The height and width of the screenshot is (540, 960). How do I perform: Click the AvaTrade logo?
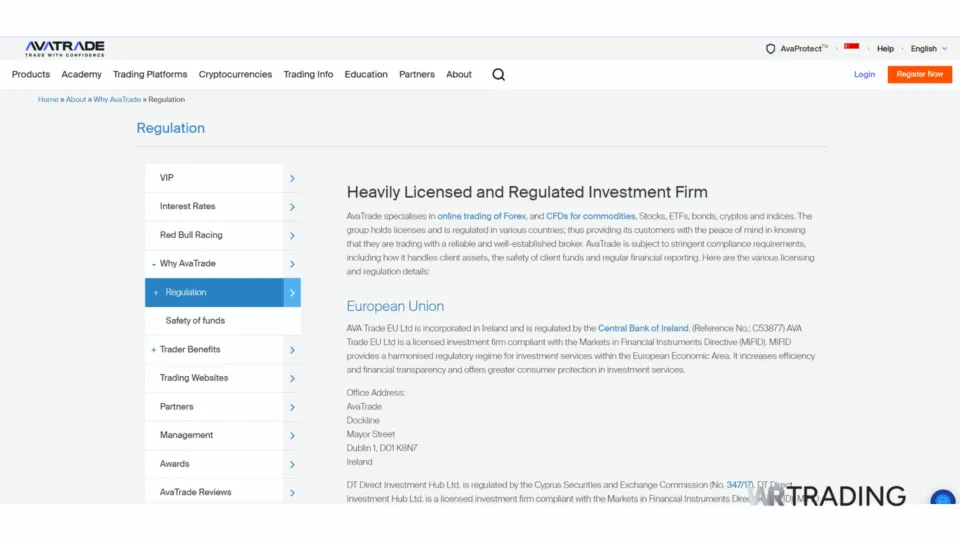[x=64, y=48]
